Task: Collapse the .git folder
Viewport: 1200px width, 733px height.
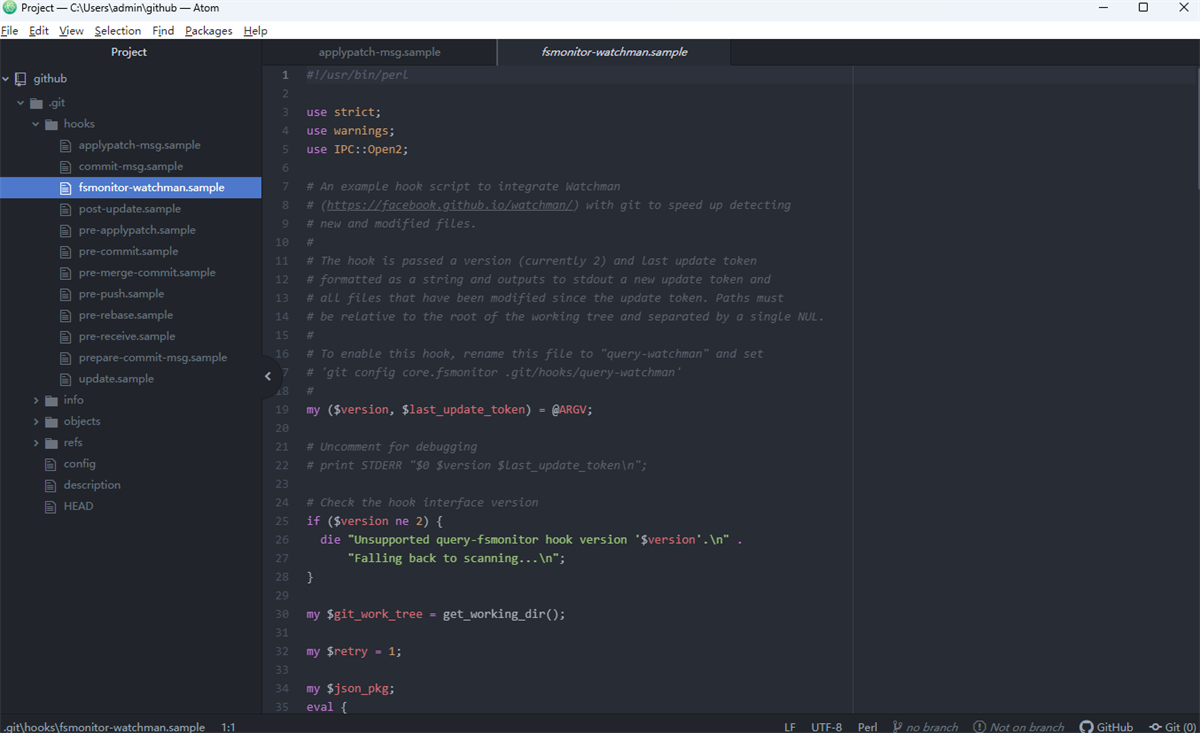Action: [x=21, y=102]
